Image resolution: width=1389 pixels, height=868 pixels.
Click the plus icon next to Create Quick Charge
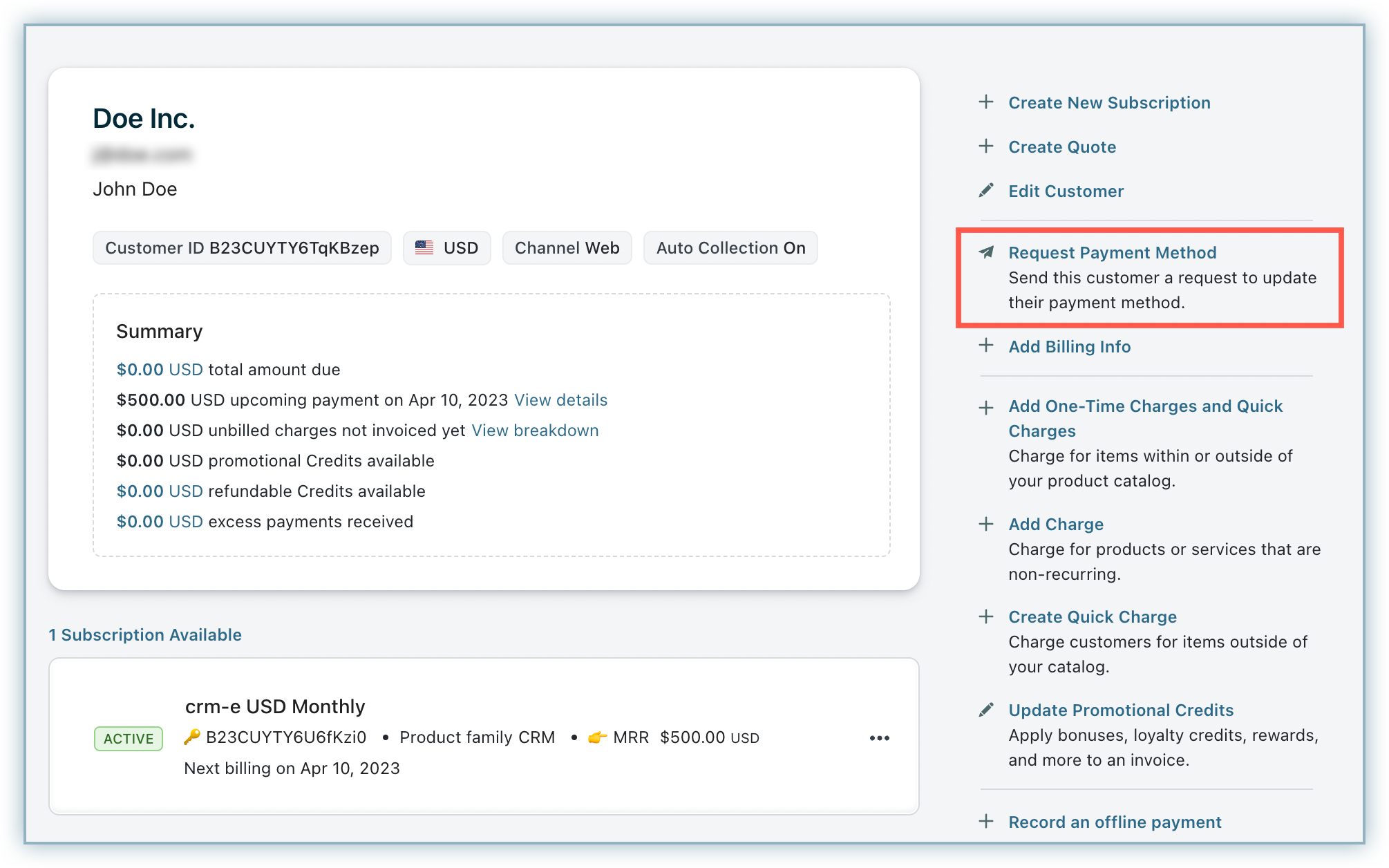[x=986, y=616]
